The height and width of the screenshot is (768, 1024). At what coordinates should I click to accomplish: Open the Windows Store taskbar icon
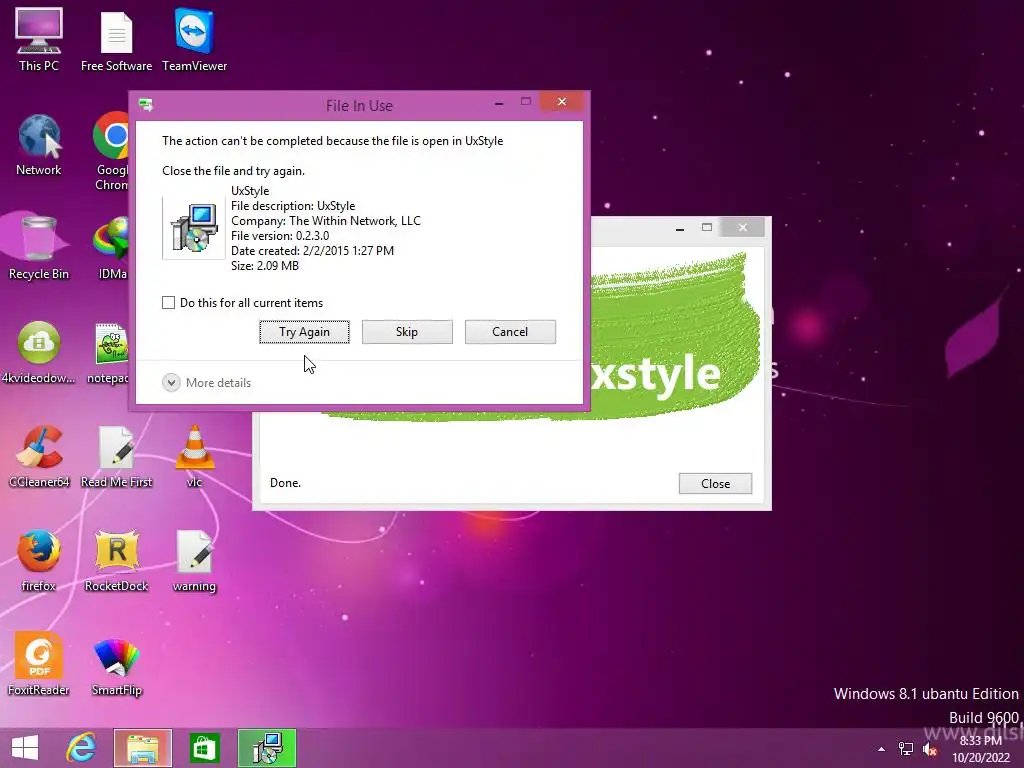pyautogui.click(x=204, y=748)
